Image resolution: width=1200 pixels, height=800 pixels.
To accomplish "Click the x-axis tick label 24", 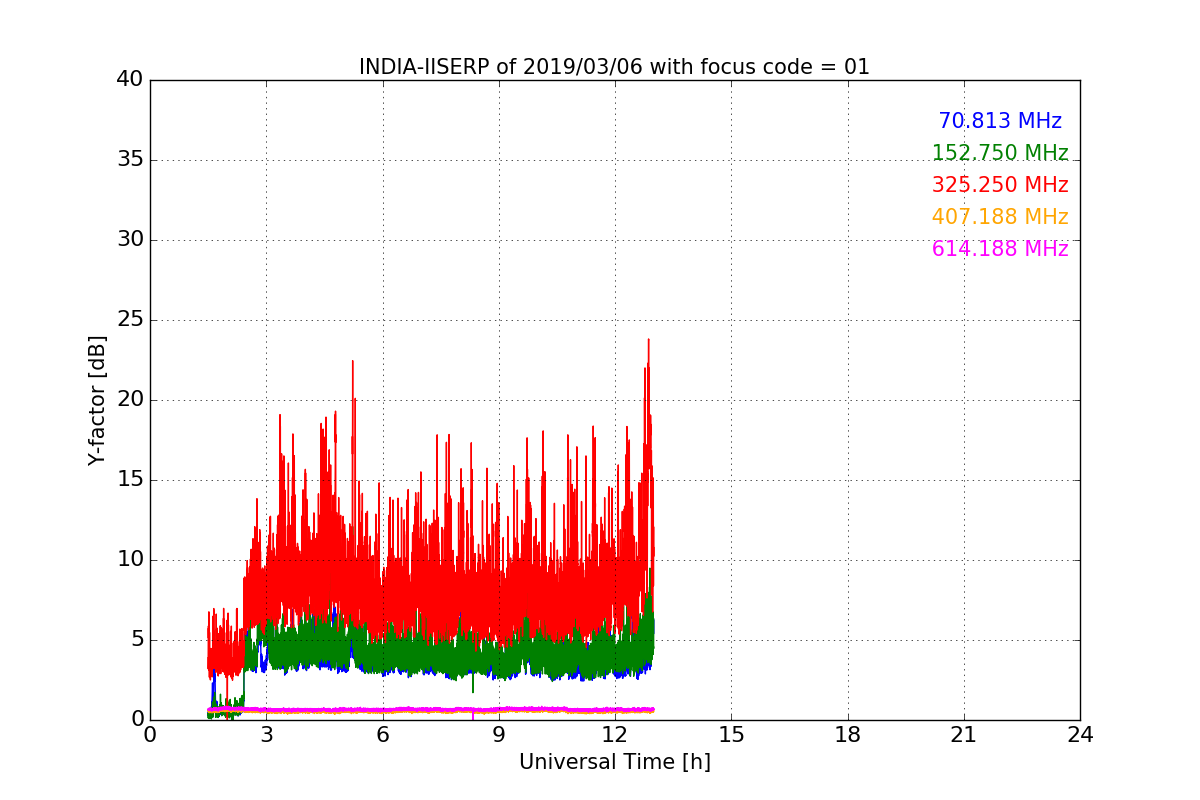I will [x=1080, y=735].
